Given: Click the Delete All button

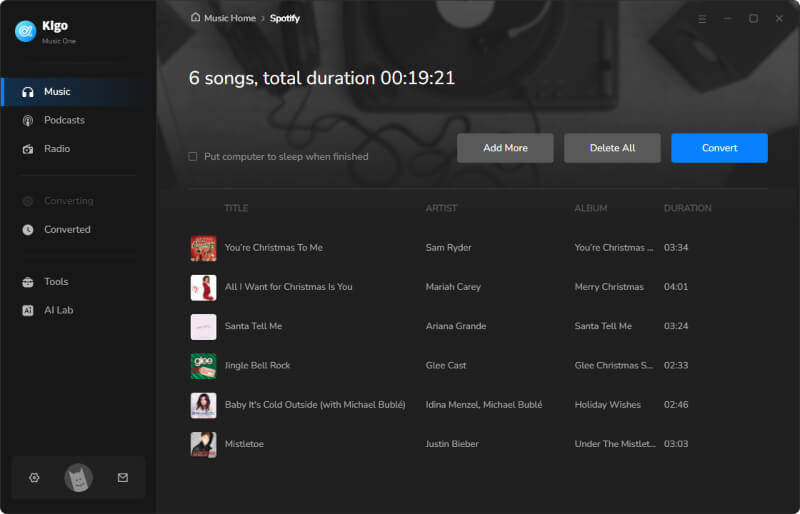Looking at the screenshot, I should click(x=612, y=148).
